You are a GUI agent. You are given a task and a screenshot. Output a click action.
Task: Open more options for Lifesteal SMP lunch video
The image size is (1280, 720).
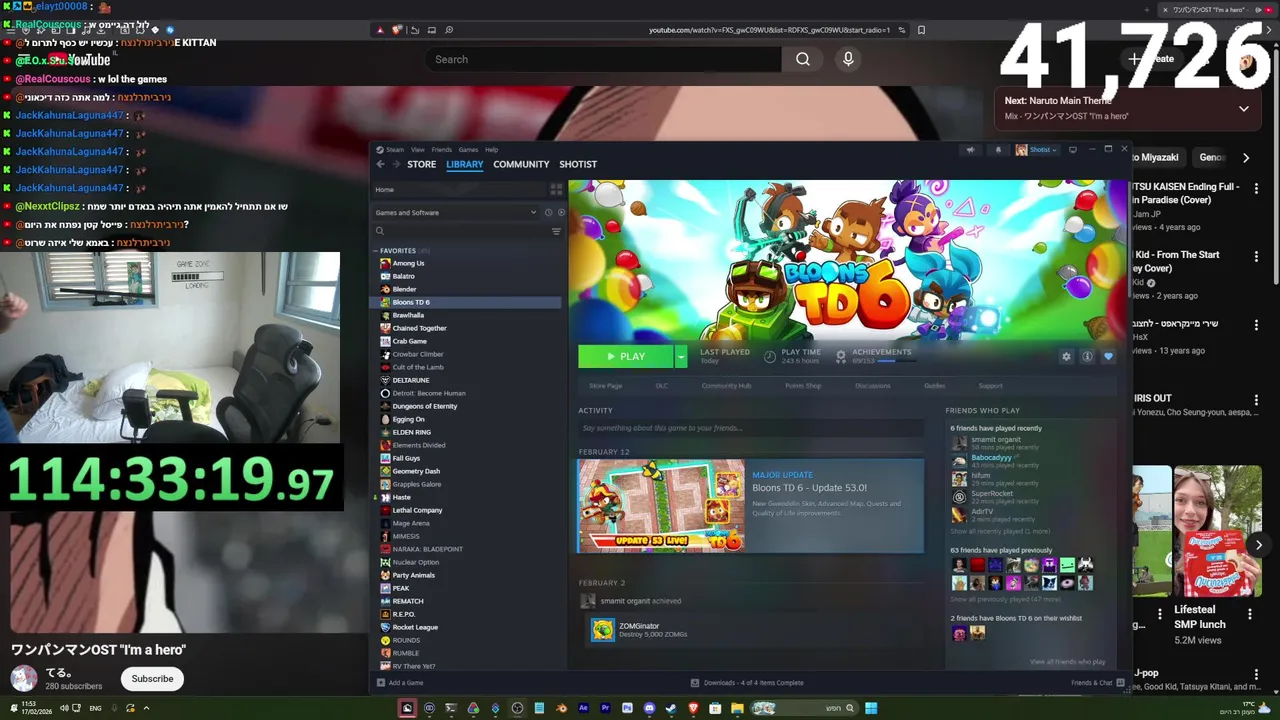[1250, 614]
